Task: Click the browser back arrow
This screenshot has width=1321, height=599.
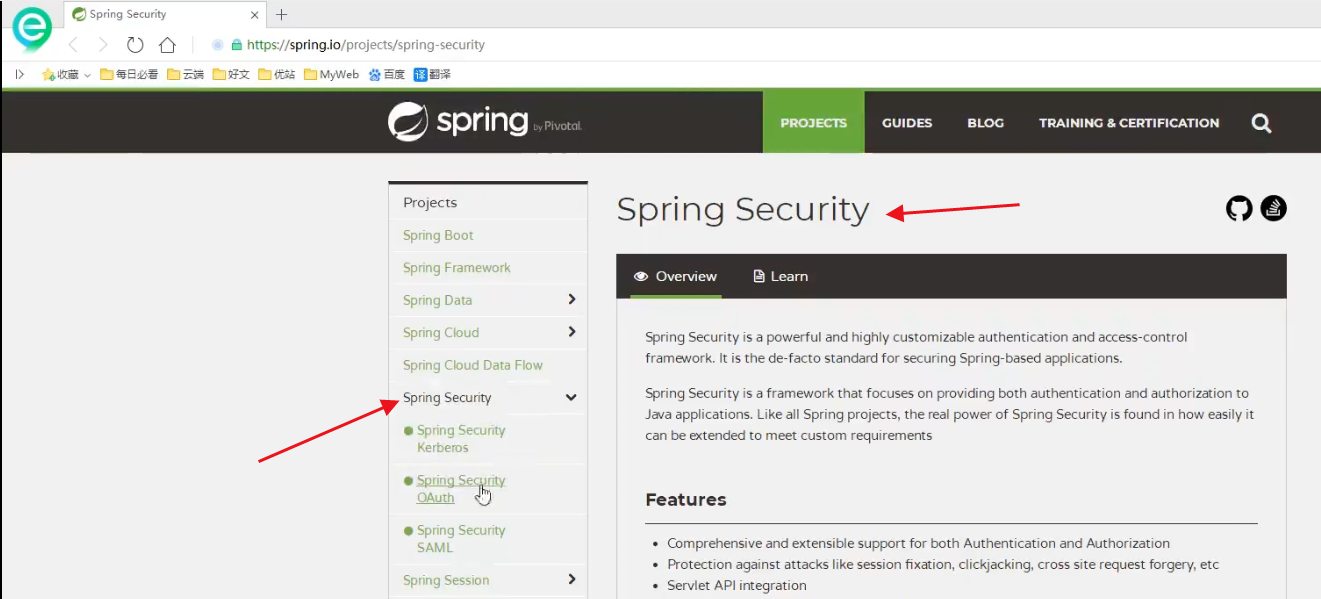Action: (73, 45)
